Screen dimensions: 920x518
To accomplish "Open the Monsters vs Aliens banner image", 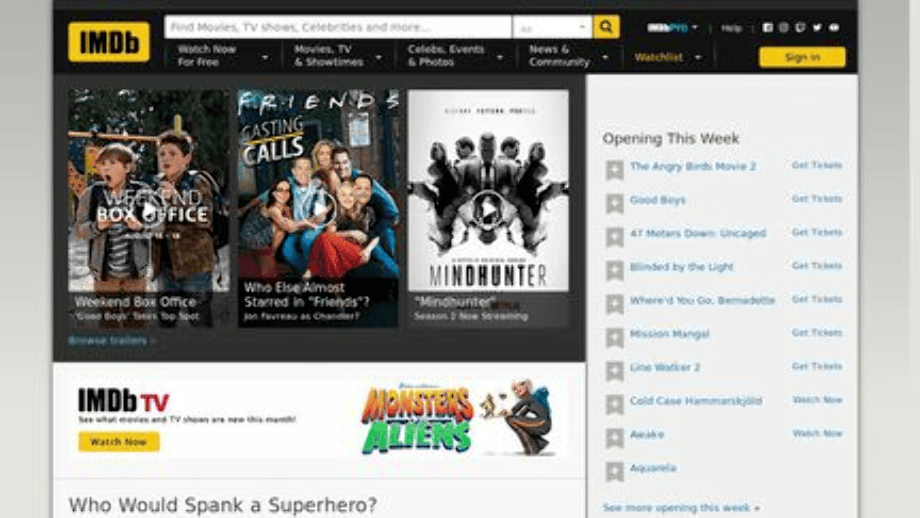I will click(458, 419).
